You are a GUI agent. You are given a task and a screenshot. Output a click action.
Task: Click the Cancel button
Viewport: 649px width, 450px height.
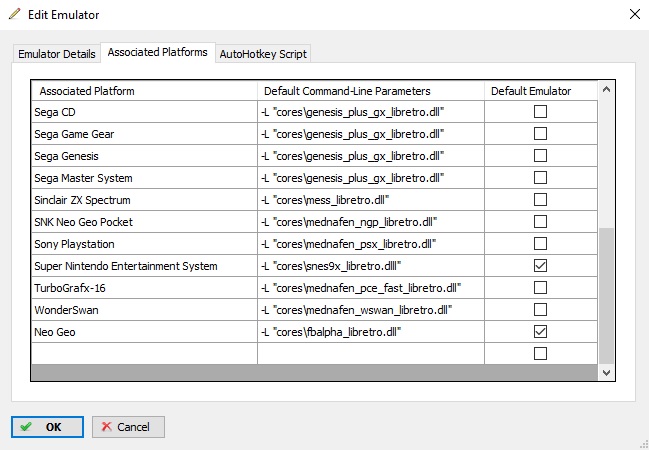tap(128, 427)
